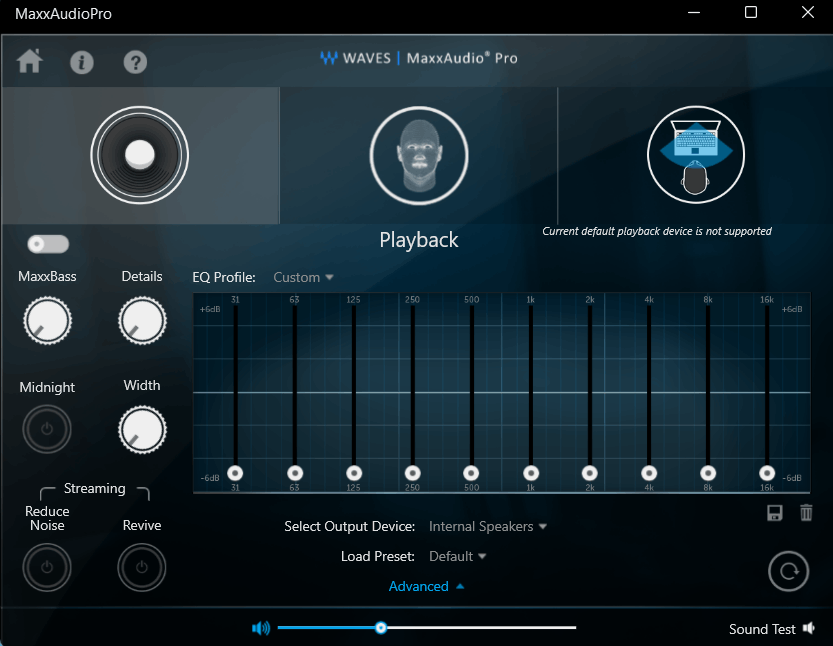Toggle the Reduce Noise power button
This screenshot has width=833, height=646.
(x=47, y=567)
